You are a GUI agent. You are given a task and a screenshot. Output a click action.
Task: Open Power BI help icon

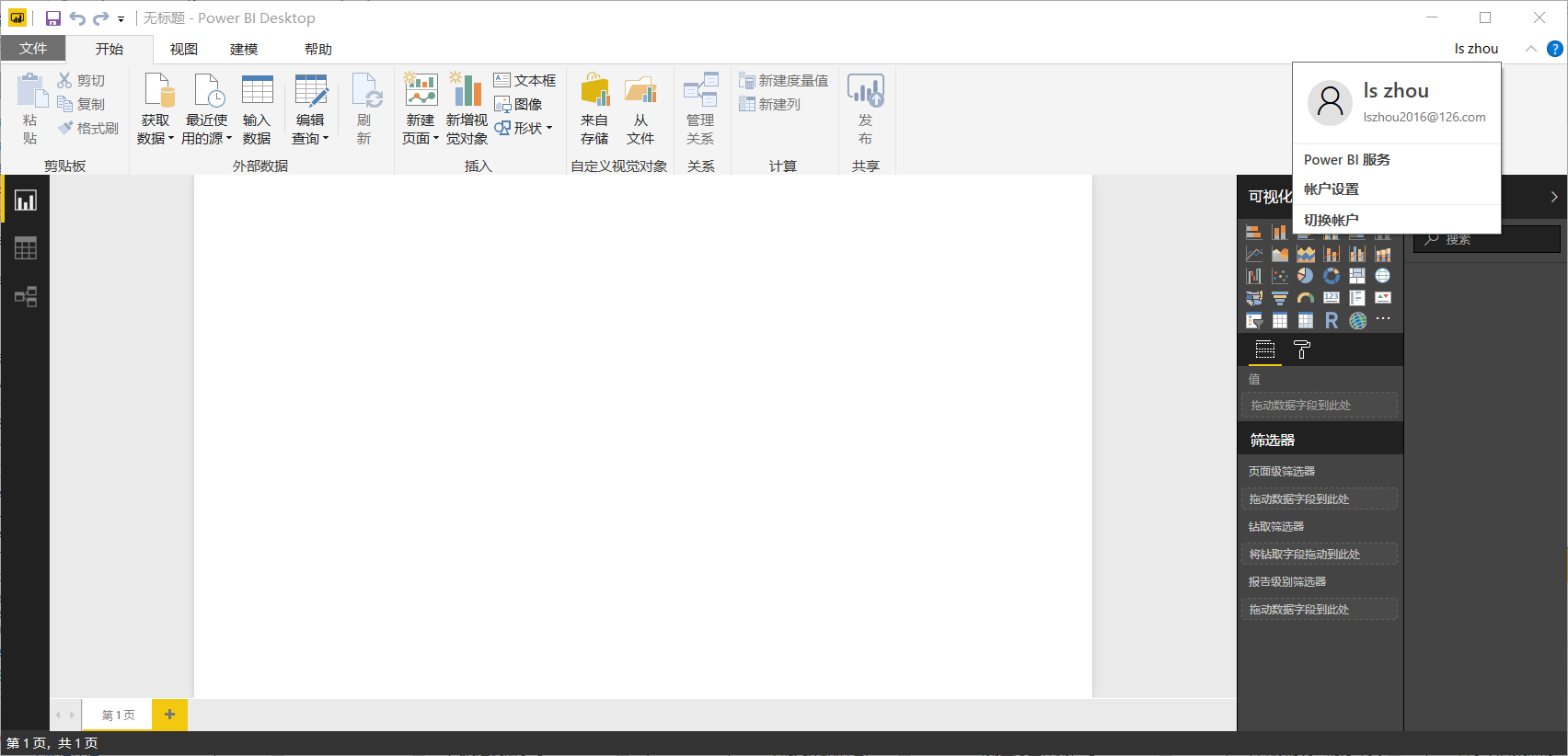(1555, 49)
